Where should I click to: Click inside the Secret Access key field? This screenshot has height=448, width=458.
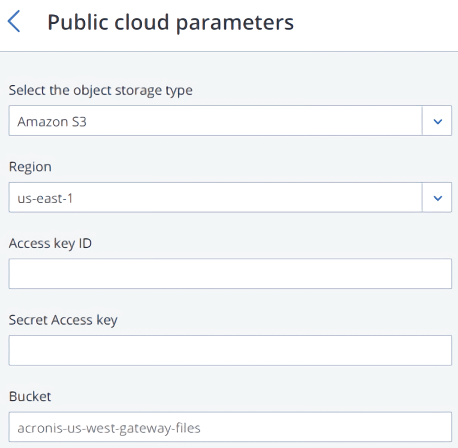pyautogui.click(x=230, y=350)
